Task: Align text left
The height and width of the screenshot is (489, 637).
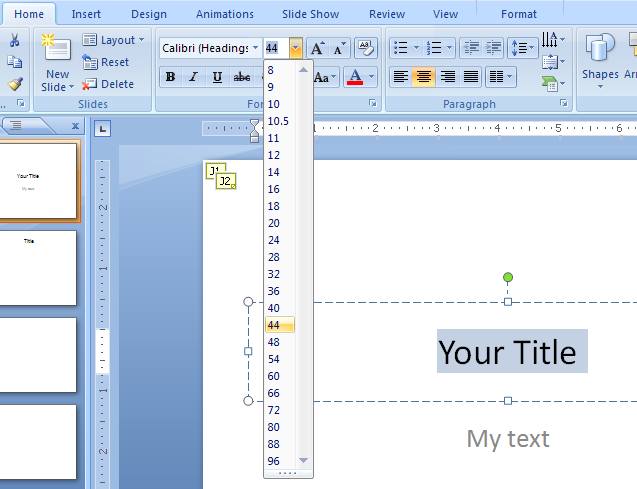Action: click(401, 76)
